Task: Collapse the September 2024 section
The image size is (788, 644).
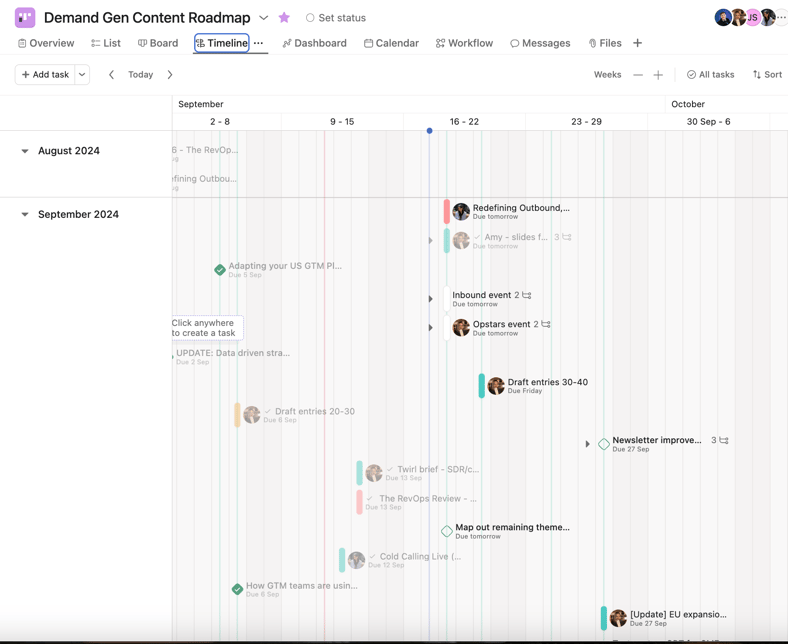Action: point(25,214)
